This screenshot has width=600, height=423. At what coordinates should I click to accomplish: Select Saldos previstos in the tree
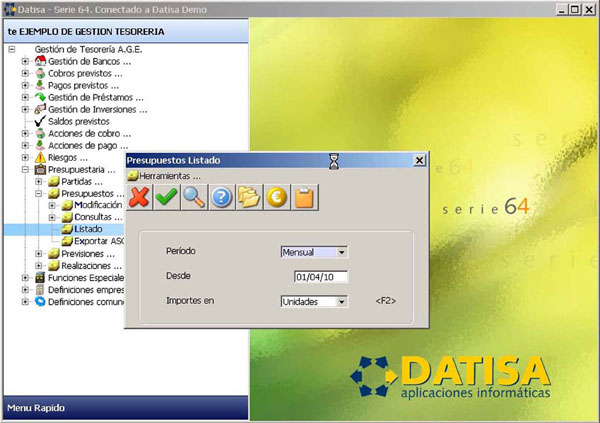78,121
